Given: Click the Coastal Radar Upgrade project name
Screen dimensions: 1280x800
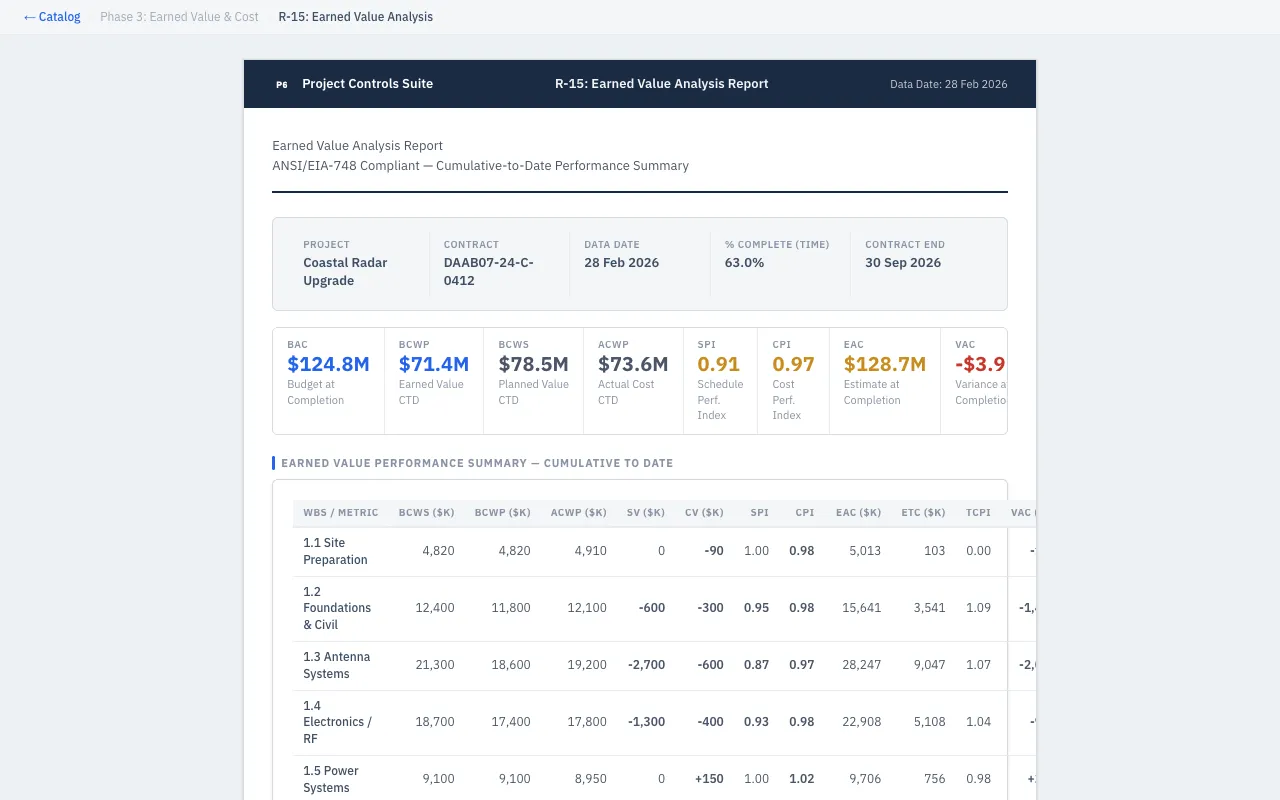Looking at the screenshot, I should pyautogui.click(x=345, y=271).
